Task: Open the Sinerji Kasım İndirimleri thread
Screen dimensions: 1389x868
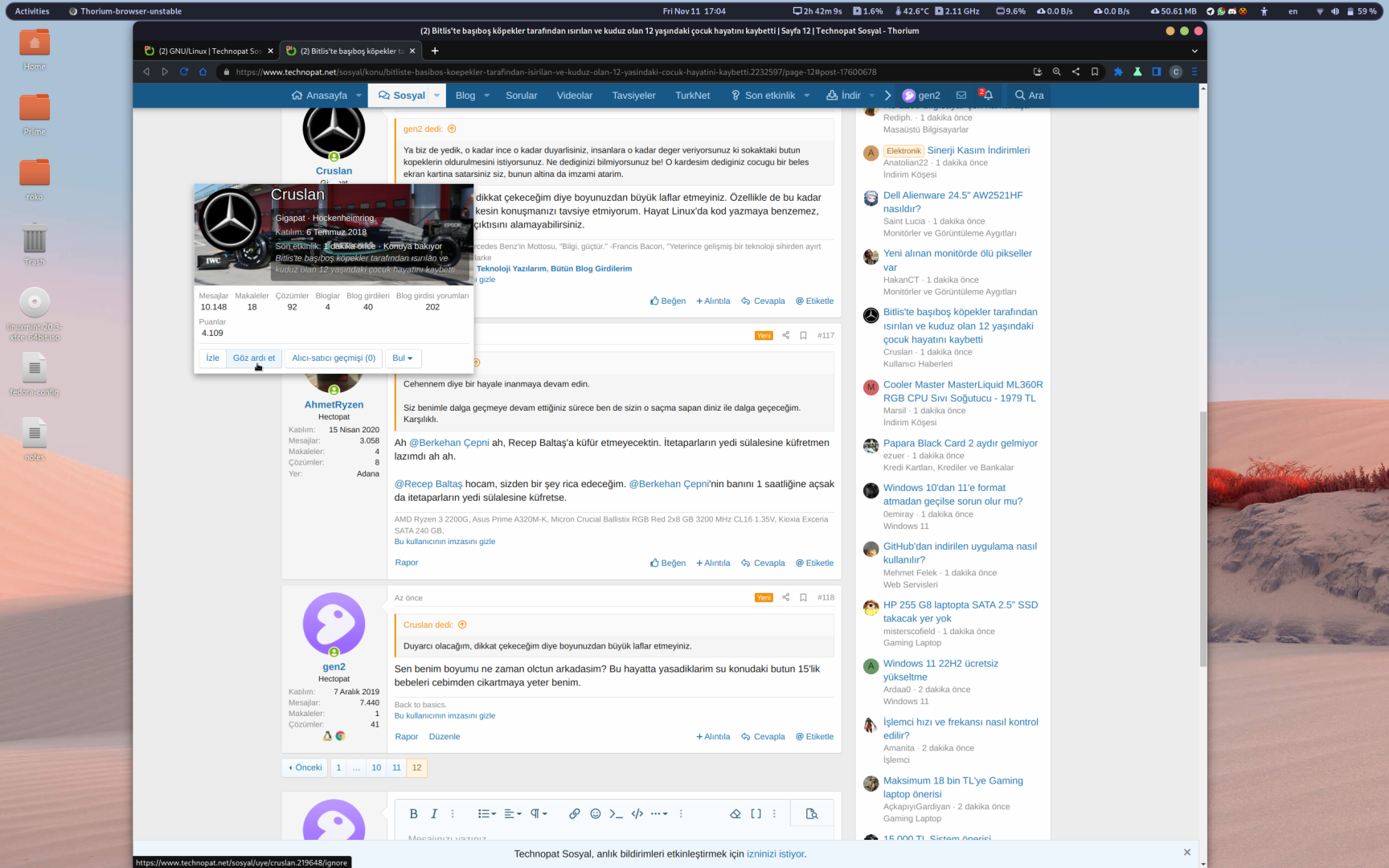Action: pyautogui.click(x=978, y=150)
